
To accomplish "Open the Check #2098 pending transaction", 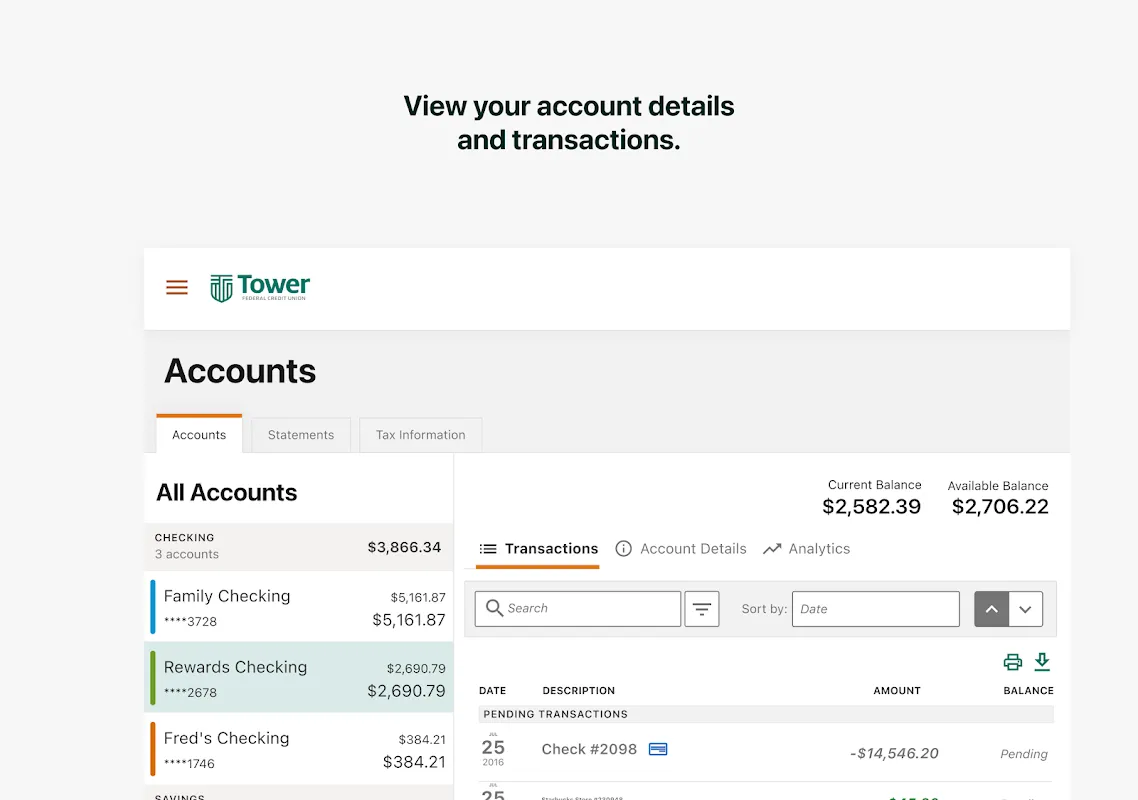I will click(589, 749).
